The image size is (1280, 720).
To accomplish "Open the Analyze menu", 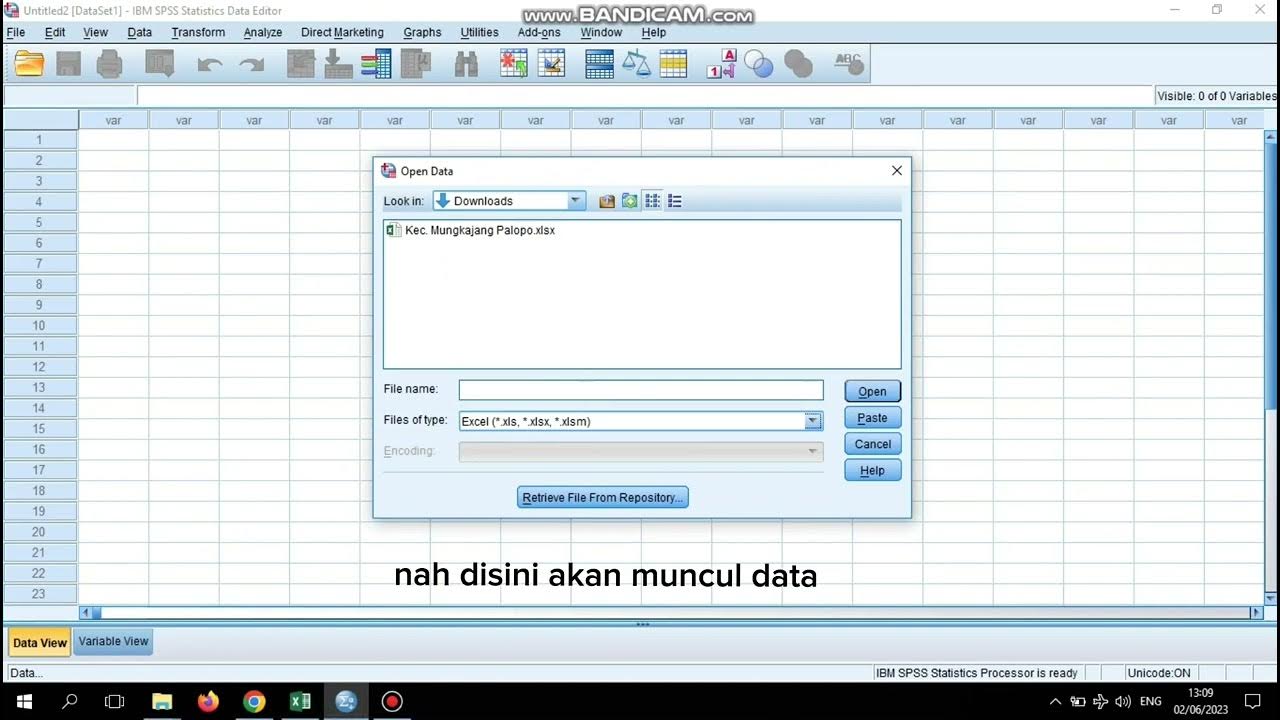I will click(263, 32).
